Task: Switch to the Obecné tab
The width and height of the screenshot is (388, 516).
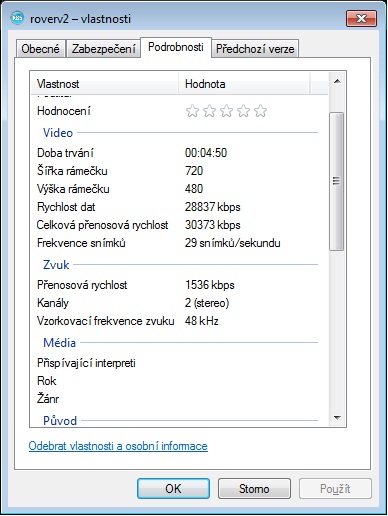Action: tap(40, 49)
